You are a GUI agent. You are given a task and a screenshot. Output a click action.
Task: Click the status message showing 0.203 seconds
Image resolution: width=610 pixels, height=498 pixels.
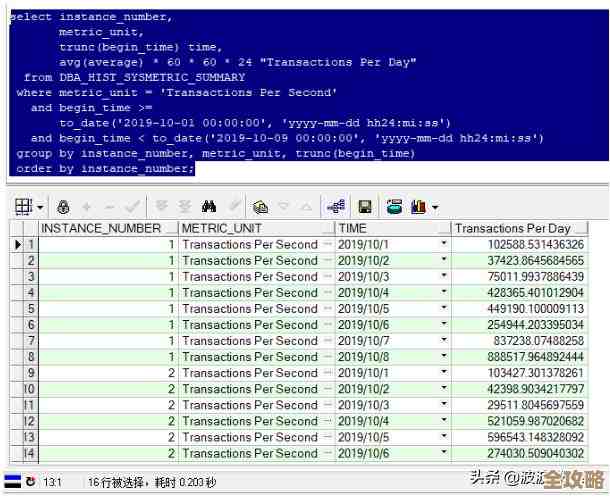pos(152,482)
